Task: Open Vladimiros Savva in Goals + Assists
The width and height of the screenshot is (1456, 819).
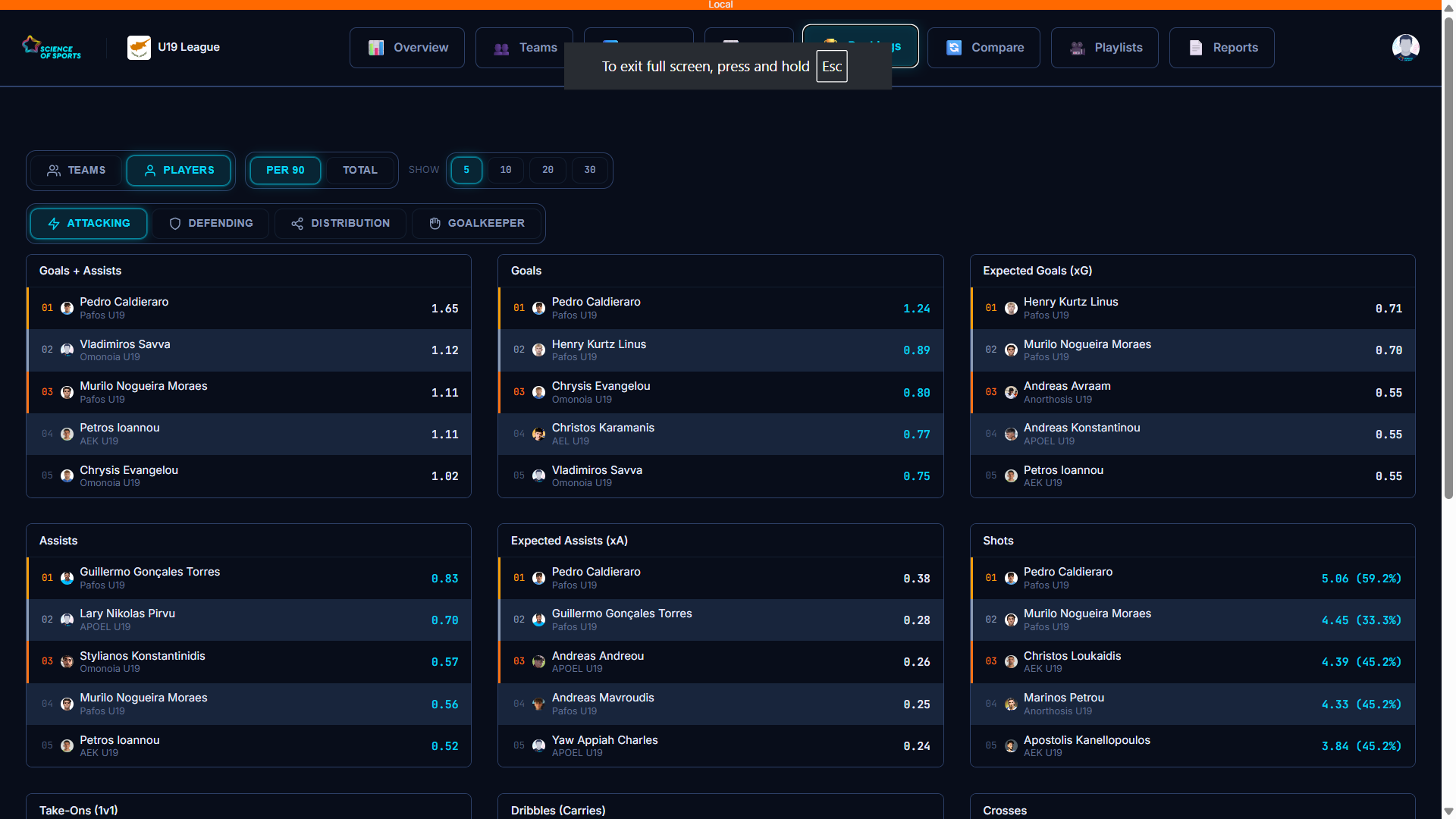Action: click(249, 350)
